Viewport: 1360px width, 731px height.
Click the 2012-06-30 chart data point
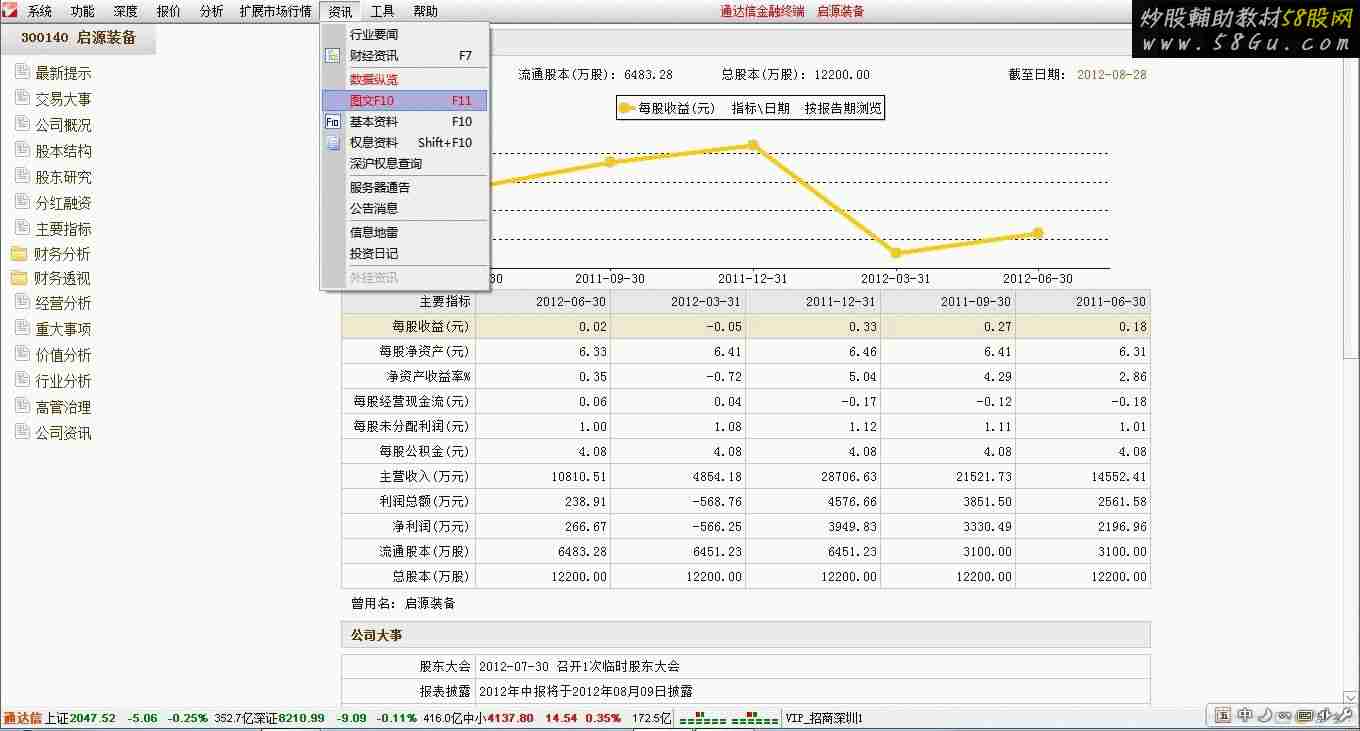click(x=1038, y=233)
